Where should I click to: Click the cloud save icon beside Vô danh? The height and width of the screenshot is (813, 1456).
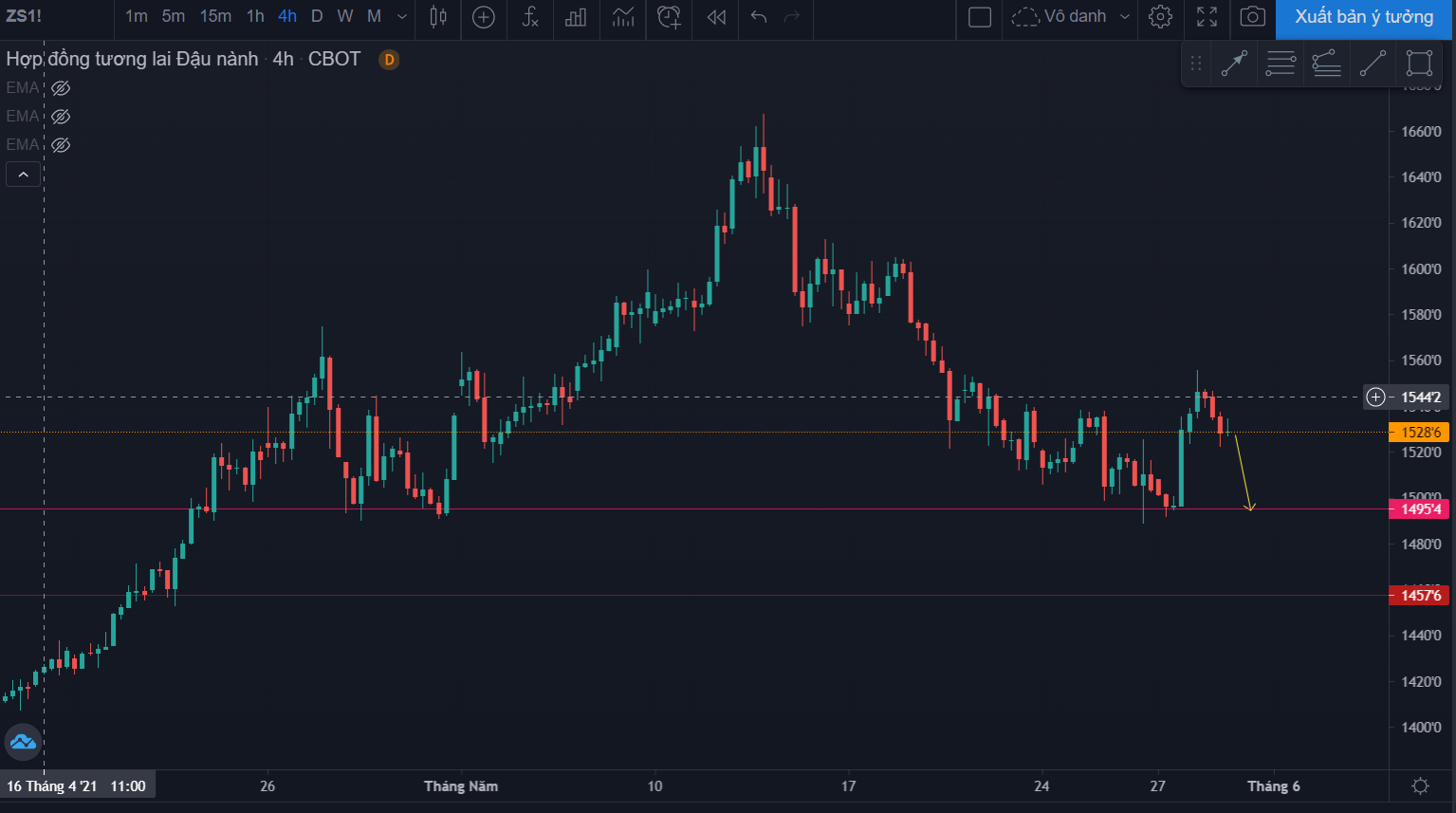[x=1025, y=16]
